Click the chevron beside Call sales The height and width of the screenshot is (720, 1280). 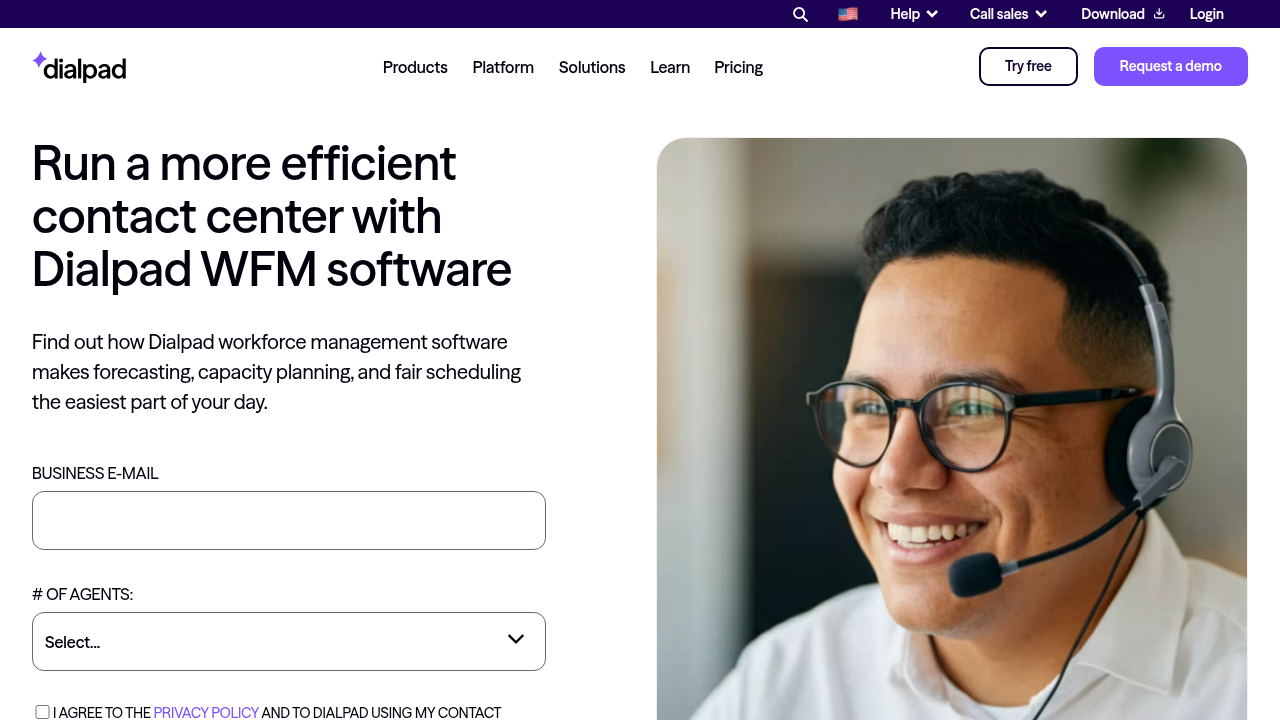[x=1041, y=14]
